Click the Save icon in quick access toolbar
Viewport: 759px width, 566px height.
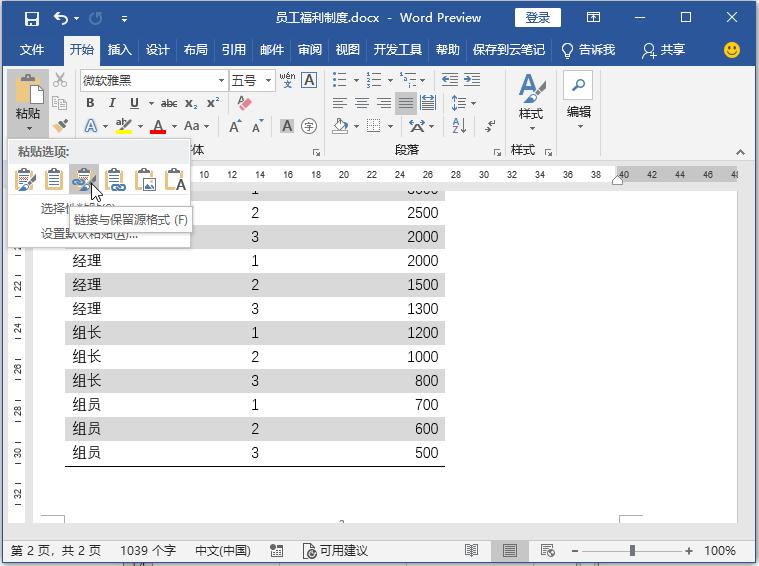click(x=31, y=18)
